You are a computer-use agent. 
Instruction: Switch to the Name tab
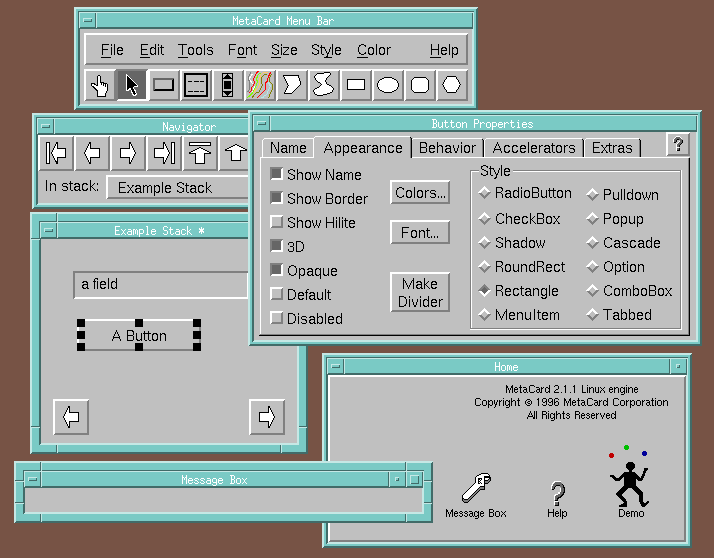[288, 148]
